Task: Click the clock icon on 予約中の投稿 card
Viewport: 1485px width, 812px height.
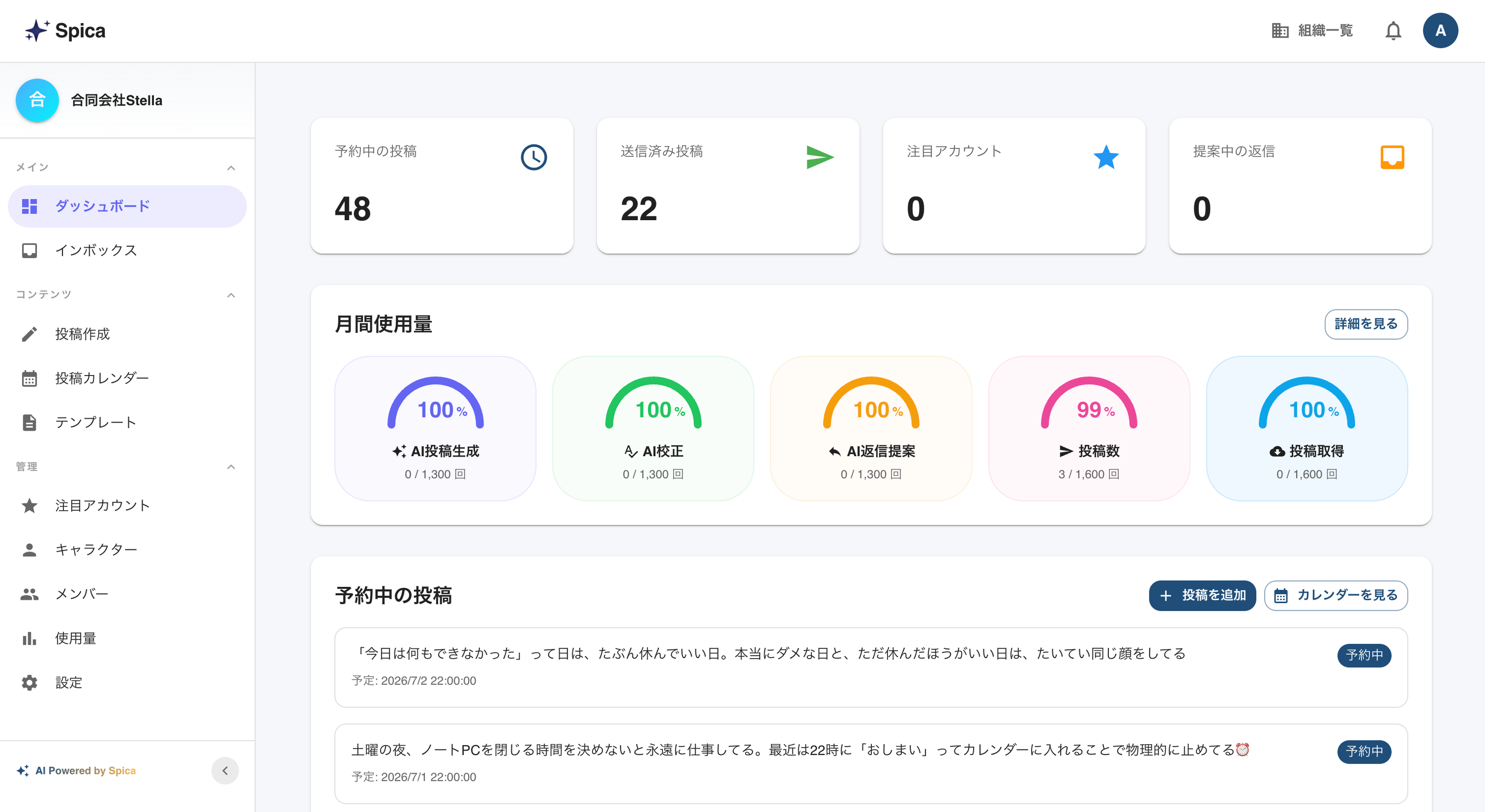Action: pyautogui.click(x=534, y=157)
